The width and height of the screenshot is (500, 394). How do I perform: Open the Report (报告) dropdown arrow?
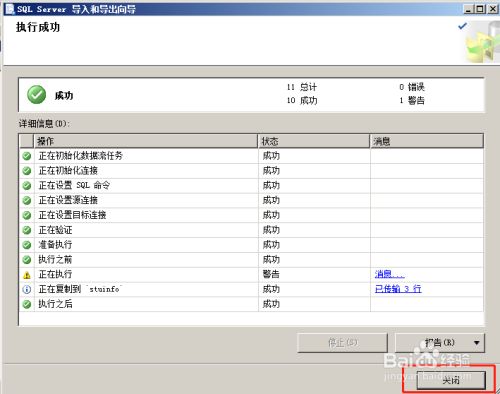click(477, 343)
